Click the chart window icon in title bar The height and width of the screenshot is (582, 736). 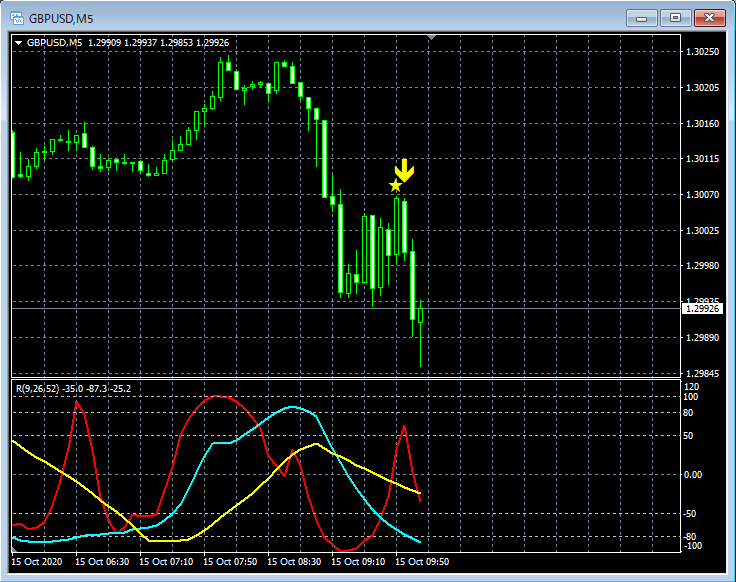click(17, 18)
